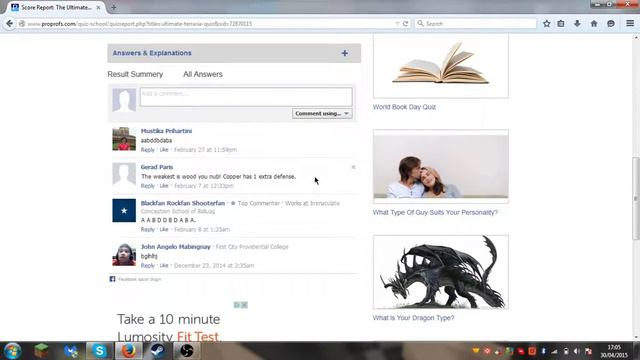Open a new browser tab
640x360 pixels.
coord(113,7)
